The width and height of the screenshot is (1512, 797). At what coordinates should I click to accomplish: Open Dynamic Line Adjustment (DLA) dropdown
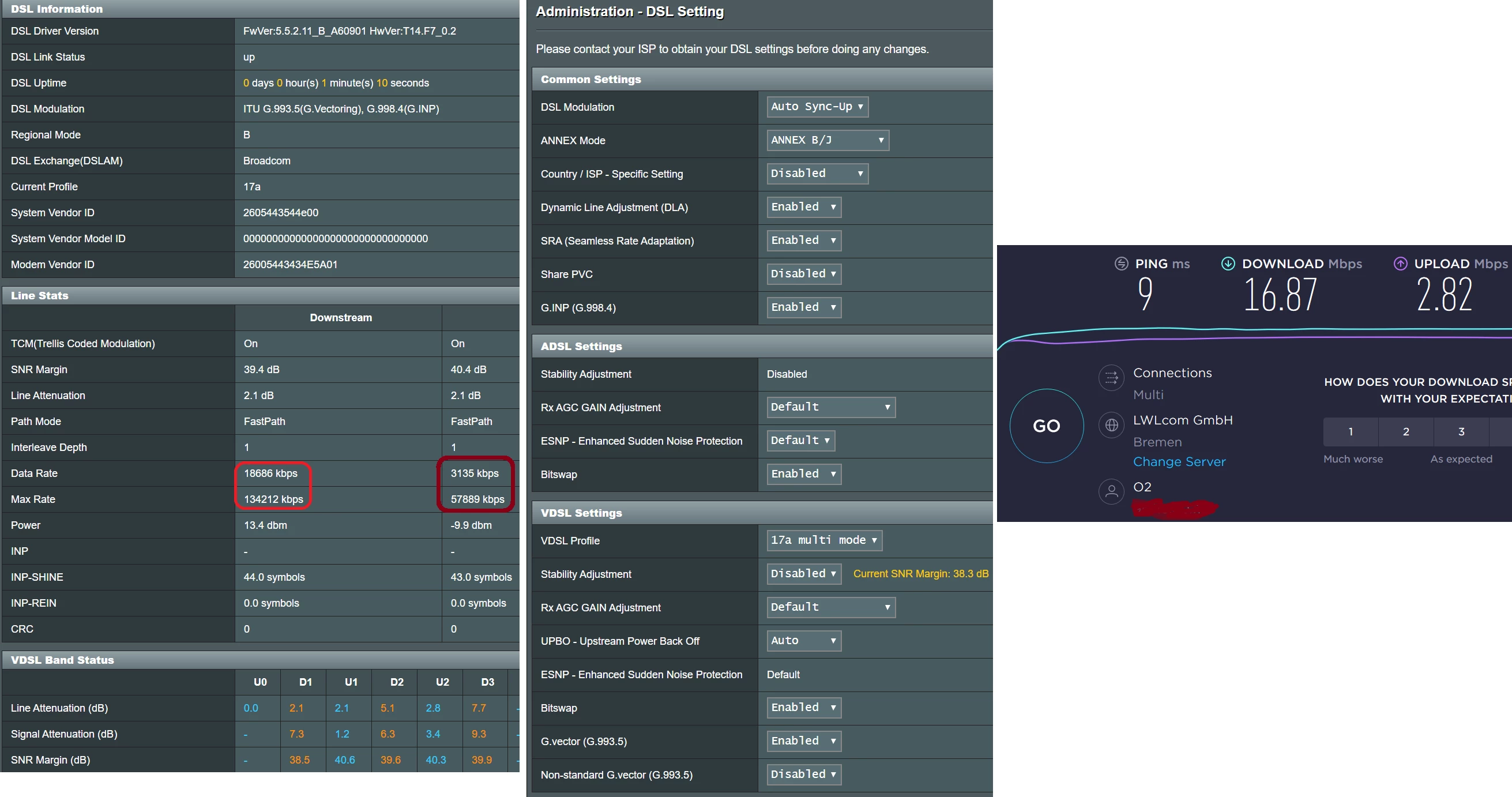pos(803,207)
